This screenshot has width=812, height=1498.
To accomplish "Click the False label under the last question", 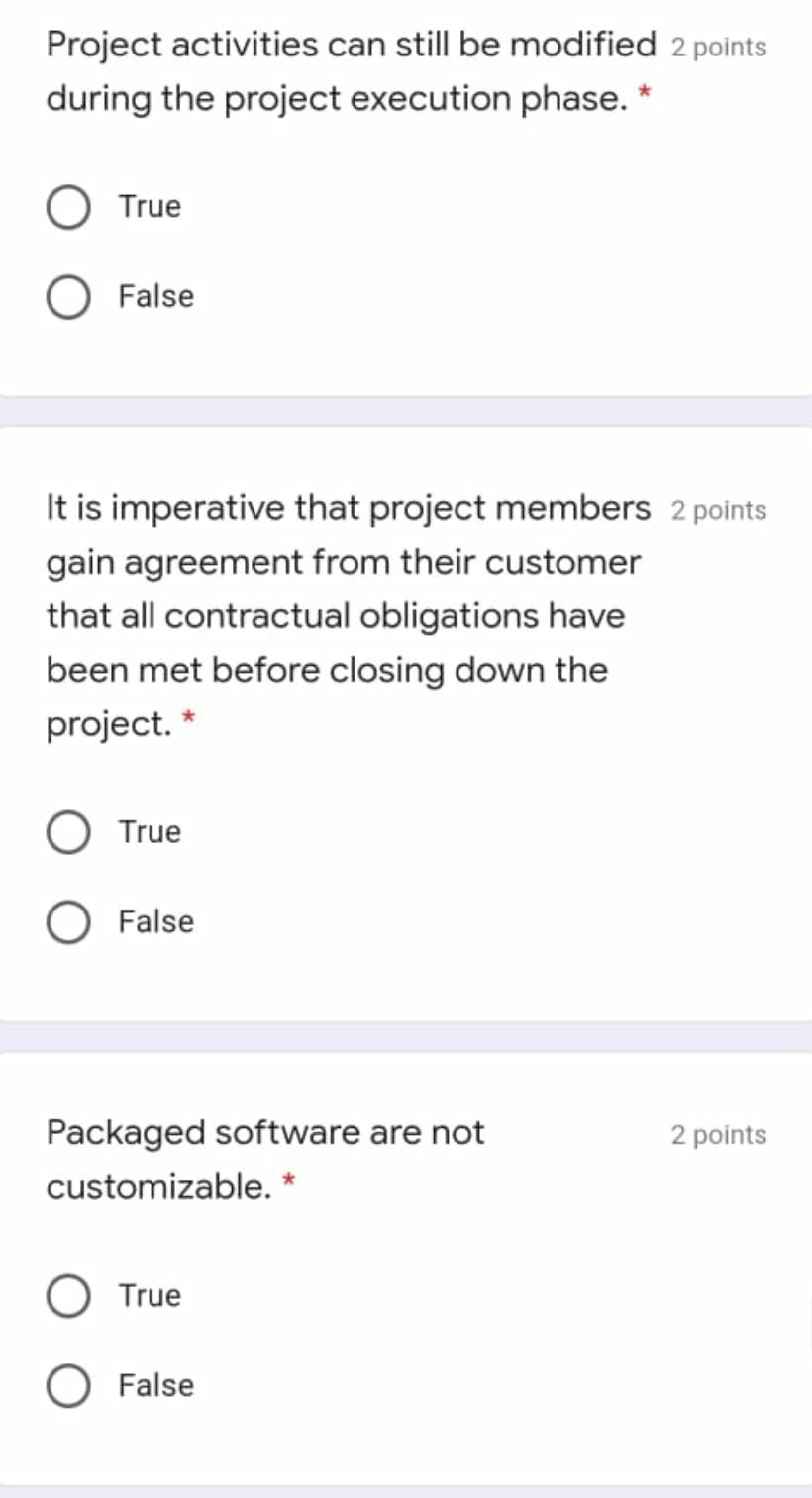I will tap(154, 1384).
